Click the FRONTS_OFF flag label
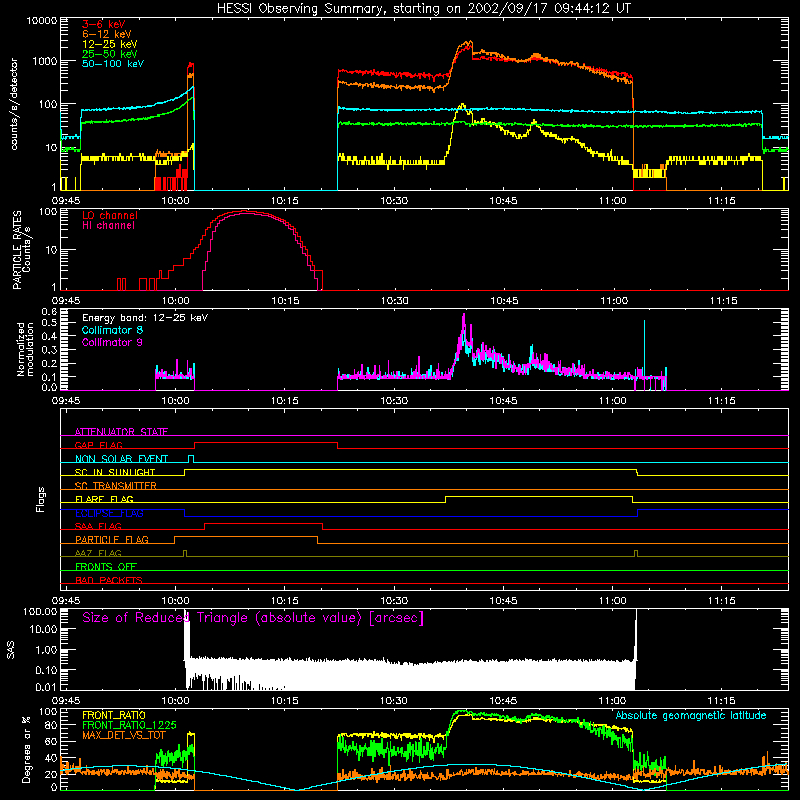The height and width of the screenshot is (800, 800). (106, 567)
